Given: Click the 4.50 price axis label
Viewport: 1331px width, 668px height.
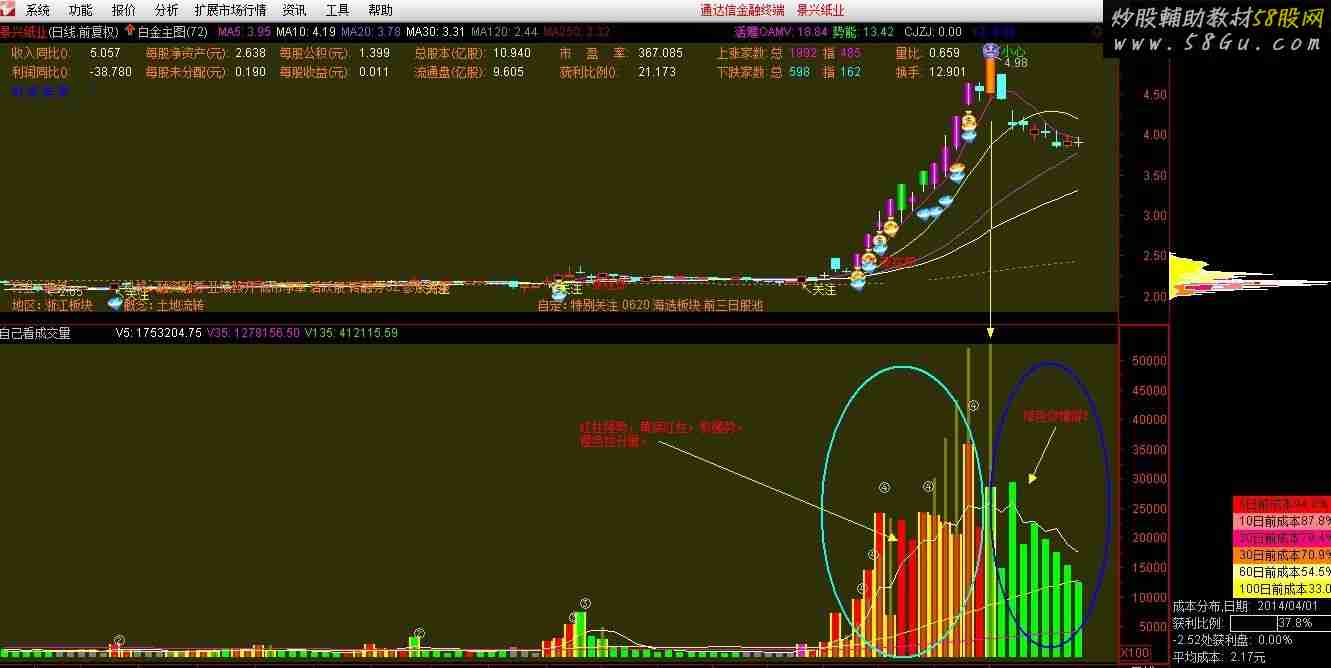Looking at the screenshot, I should (x=1153, y=95).
